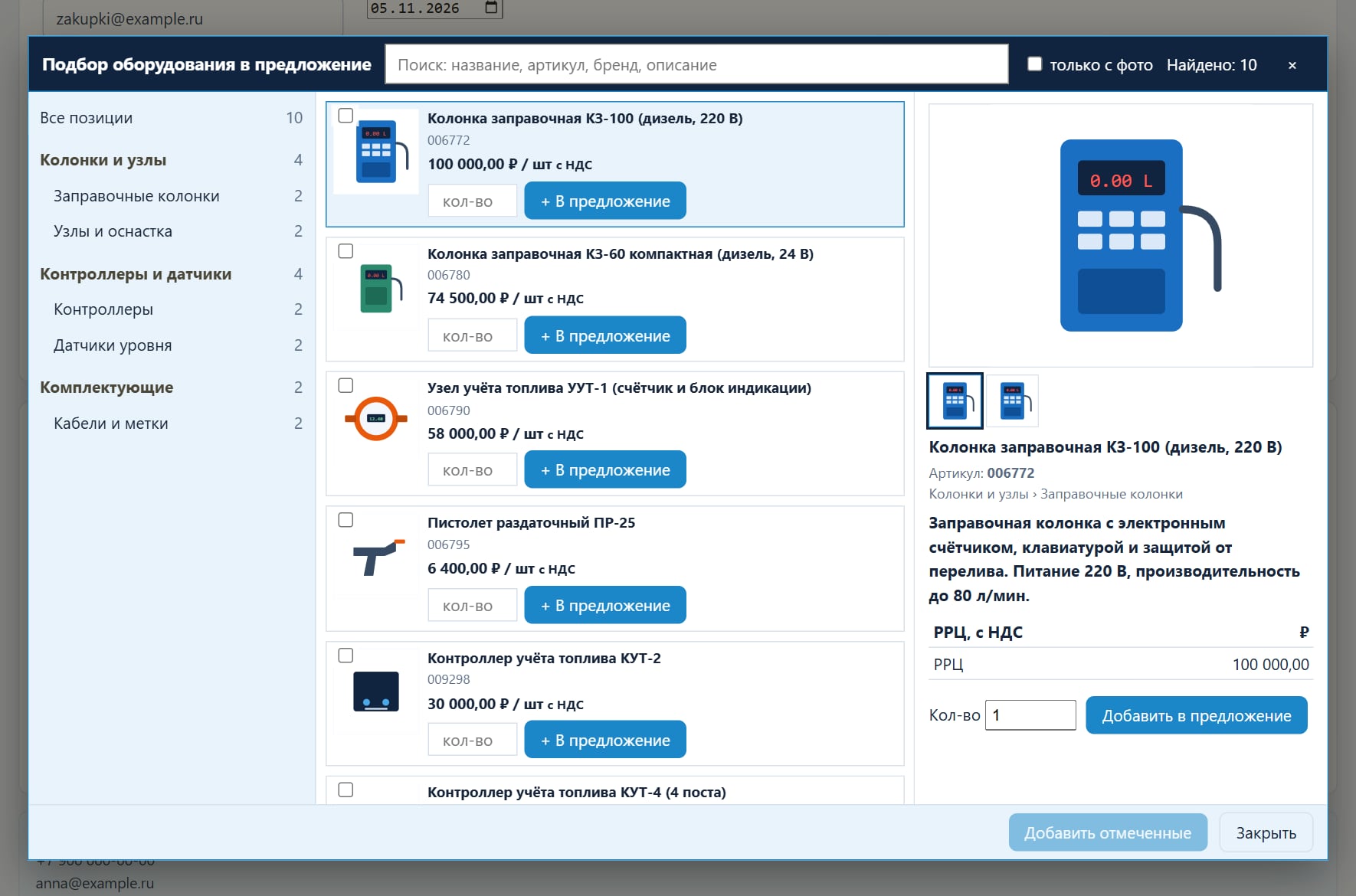Show all items via 'Все позиции'
Image resolution: width=1356 pixels, height=896 pixels.
point(171,118)
